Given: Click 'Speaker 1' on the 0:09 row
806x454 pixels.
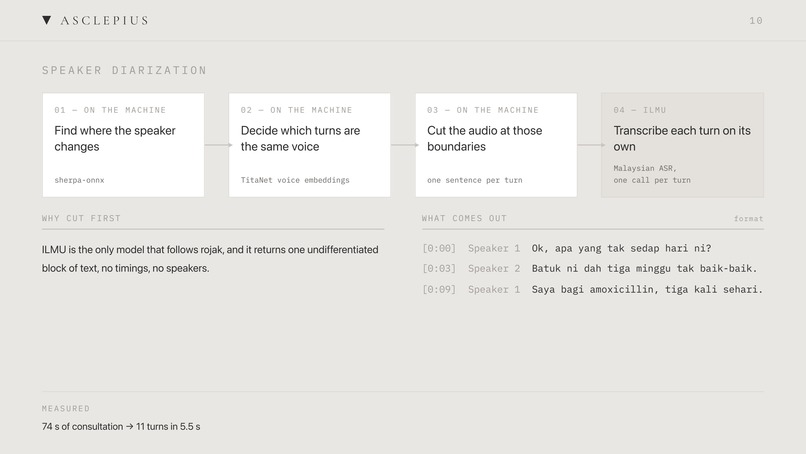Looking at the screenshot, I should (x=494, y=289).
